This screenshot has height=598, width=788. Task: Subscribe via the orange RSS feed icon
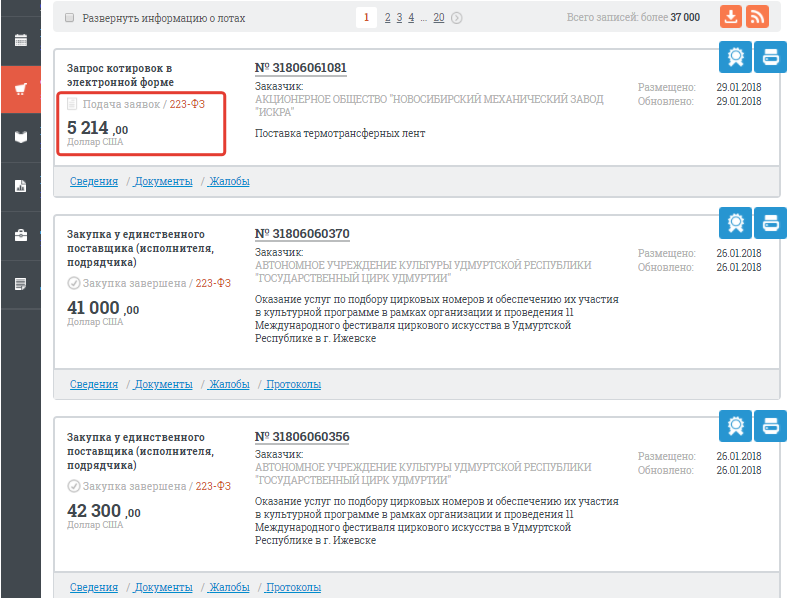[x=758, y=17]
